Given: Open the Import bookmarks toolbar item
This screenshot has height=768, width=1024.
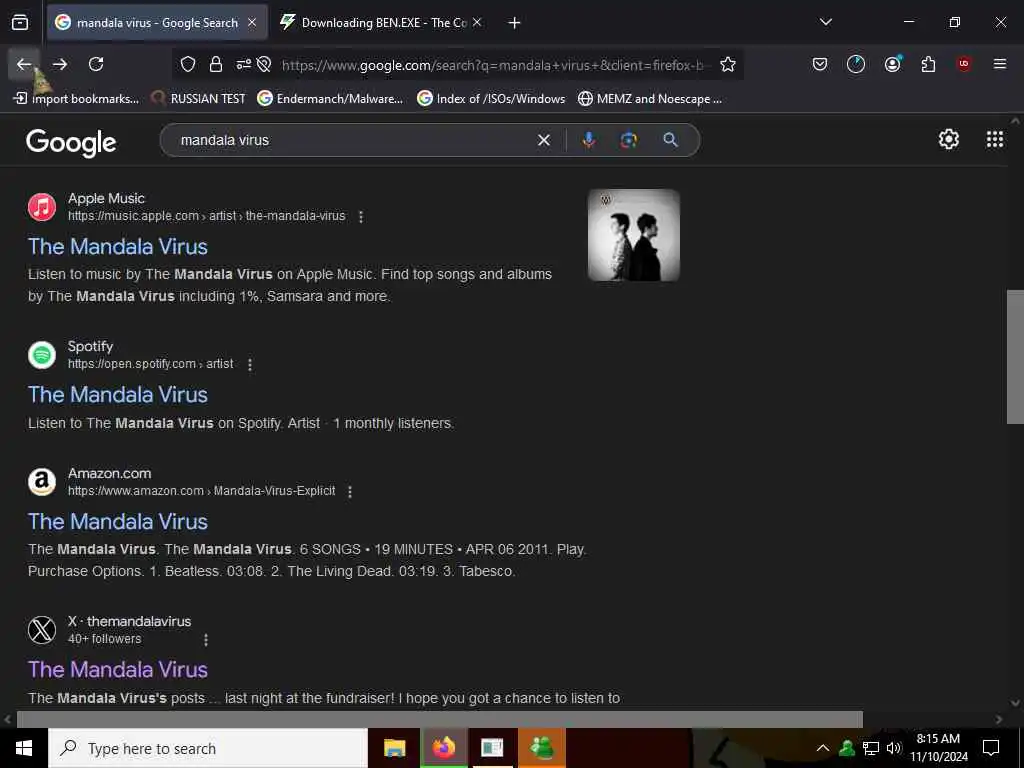Looking at the screenshot, I should point(76,99).
